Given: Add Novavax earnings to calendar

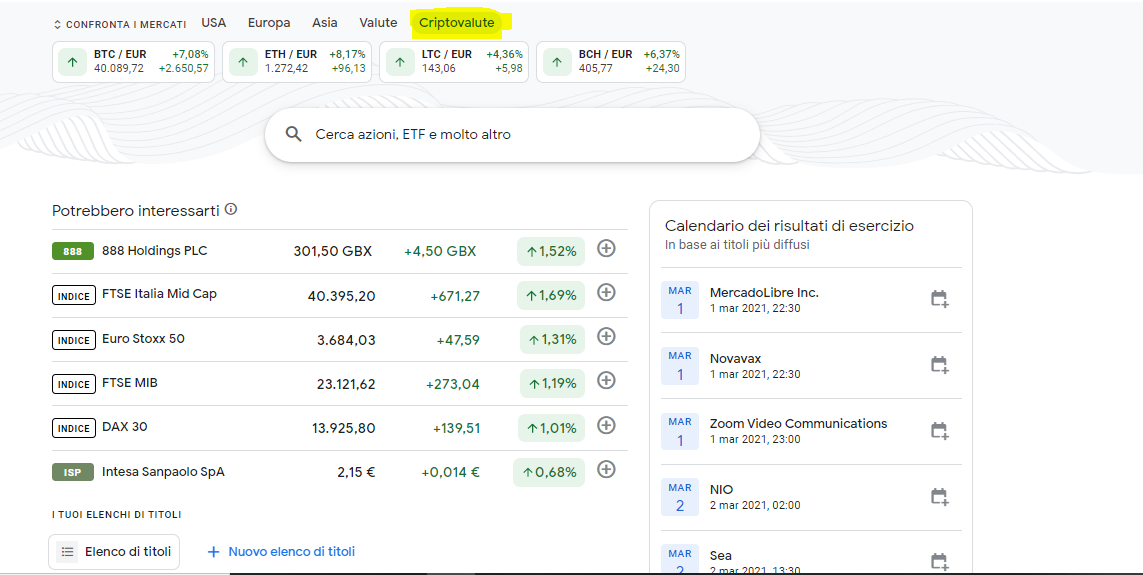Looking at the screenshot, I should click(x=940, y=364).
